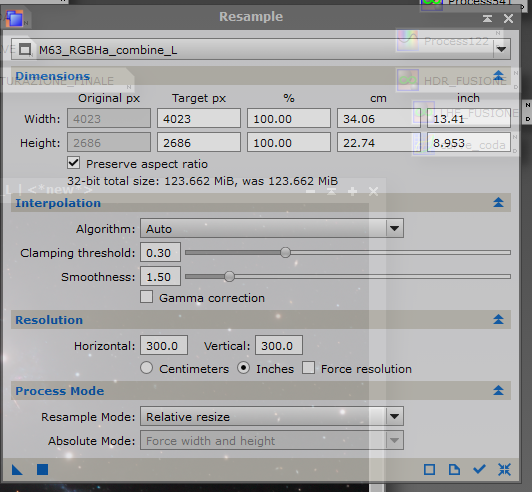
Task: Collapse the Interpolation section
Action: 498,203
